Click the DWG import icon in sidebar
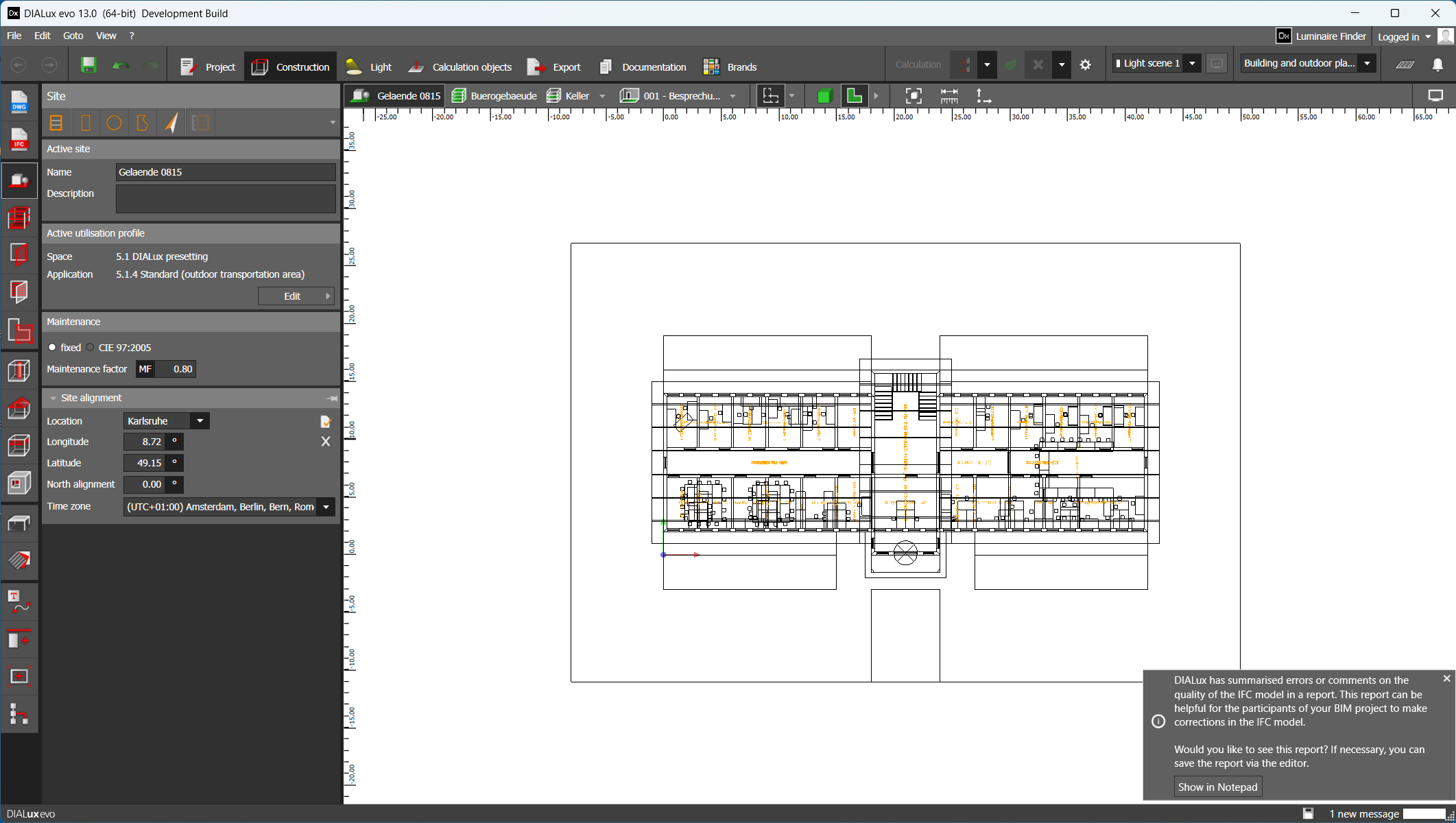The image size is (1456, 823). [x=19, y=102]
